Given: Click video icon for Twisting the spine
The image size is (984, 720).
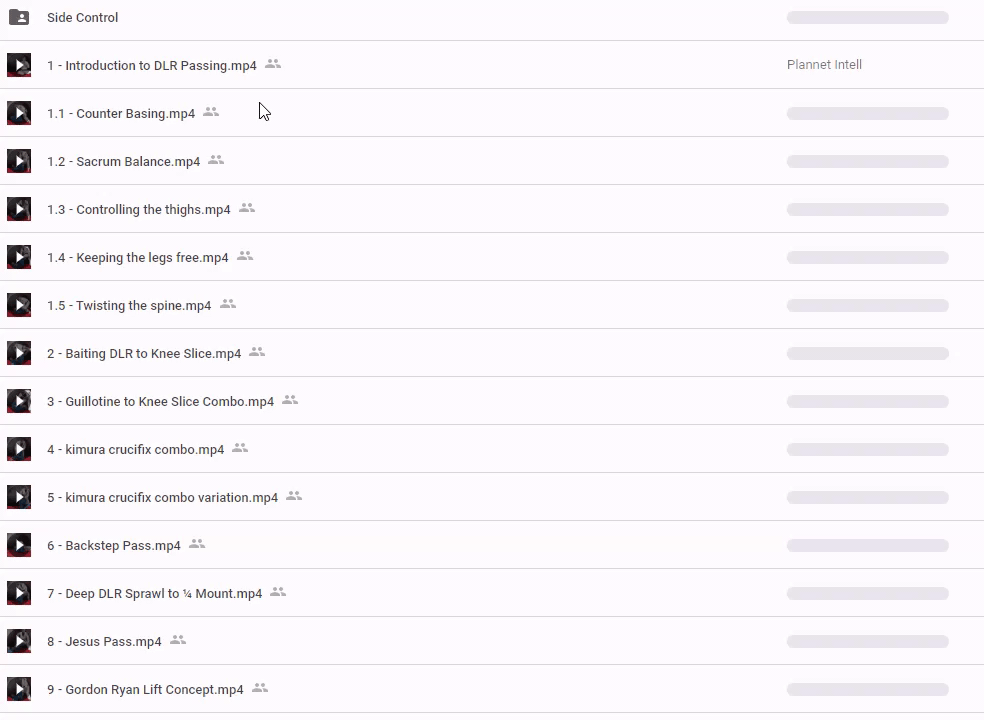Looking at the screenshot, I should click(x=19, y=305).
